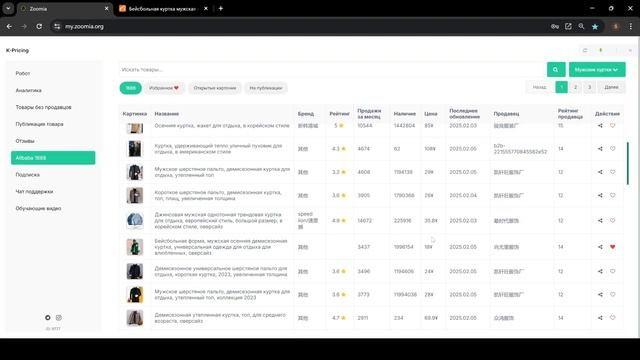
Task: Click the Рейтинг column header
Action: 340,114
